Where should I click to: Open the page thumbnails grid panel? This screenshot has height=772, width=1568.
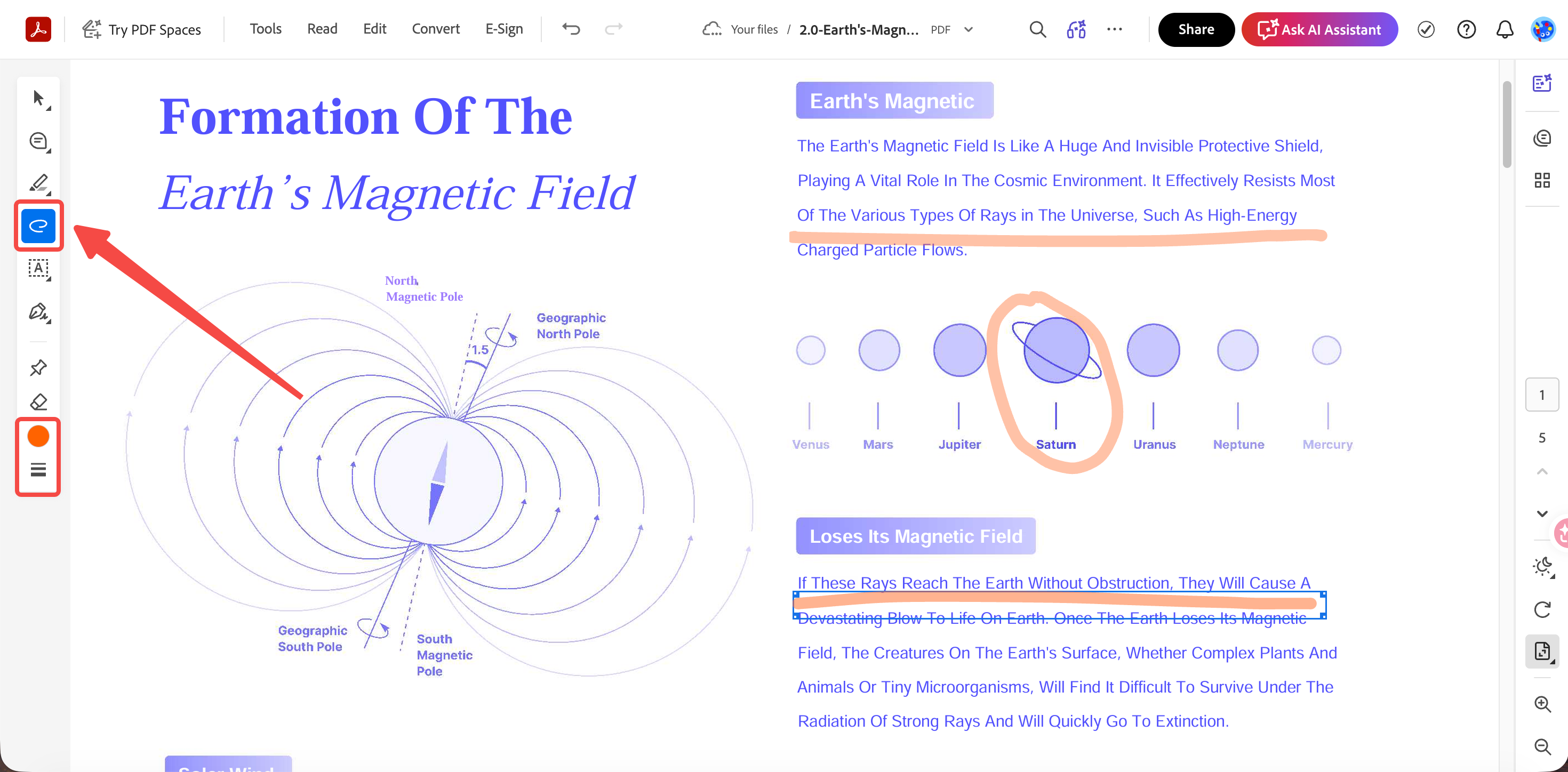pyautogui.click(x=1542, y=180)
